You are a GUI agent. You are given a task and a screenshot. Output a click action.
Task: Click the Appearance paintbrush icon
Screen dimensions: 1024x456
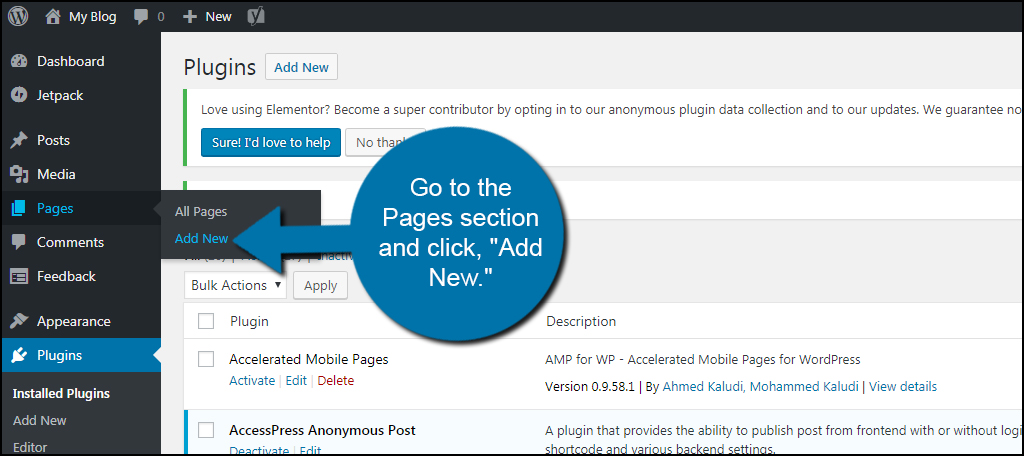point(19,321)
